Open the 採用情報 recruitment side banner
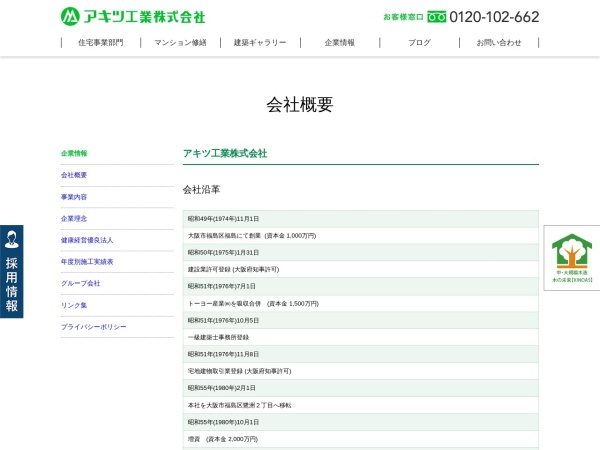The image size is (600, 450). tap(11, 272)
